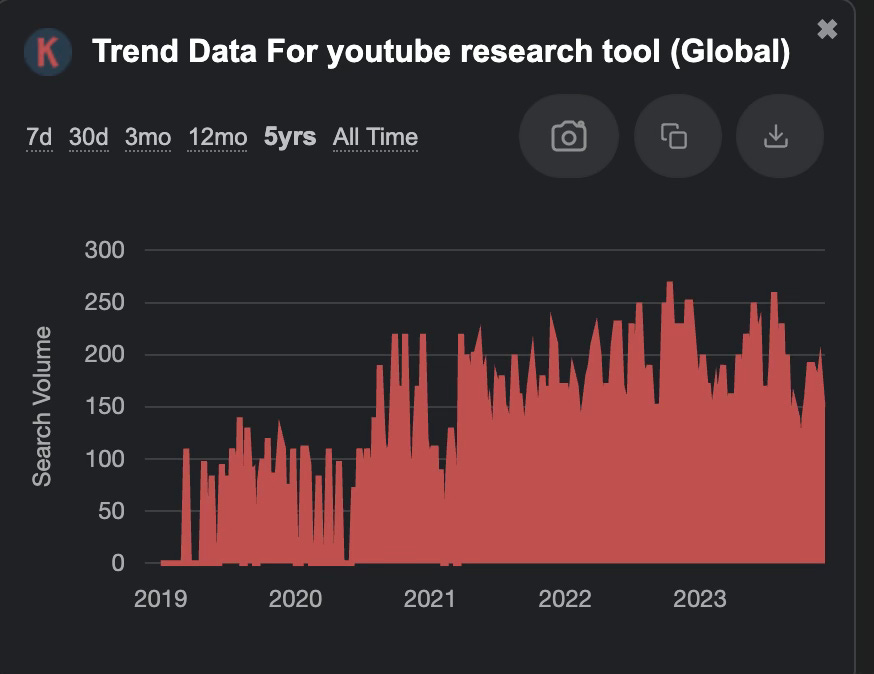The height and width of the screenshot is (674, 874).
Task: Switch to All Time range
Action: point(375,137)
